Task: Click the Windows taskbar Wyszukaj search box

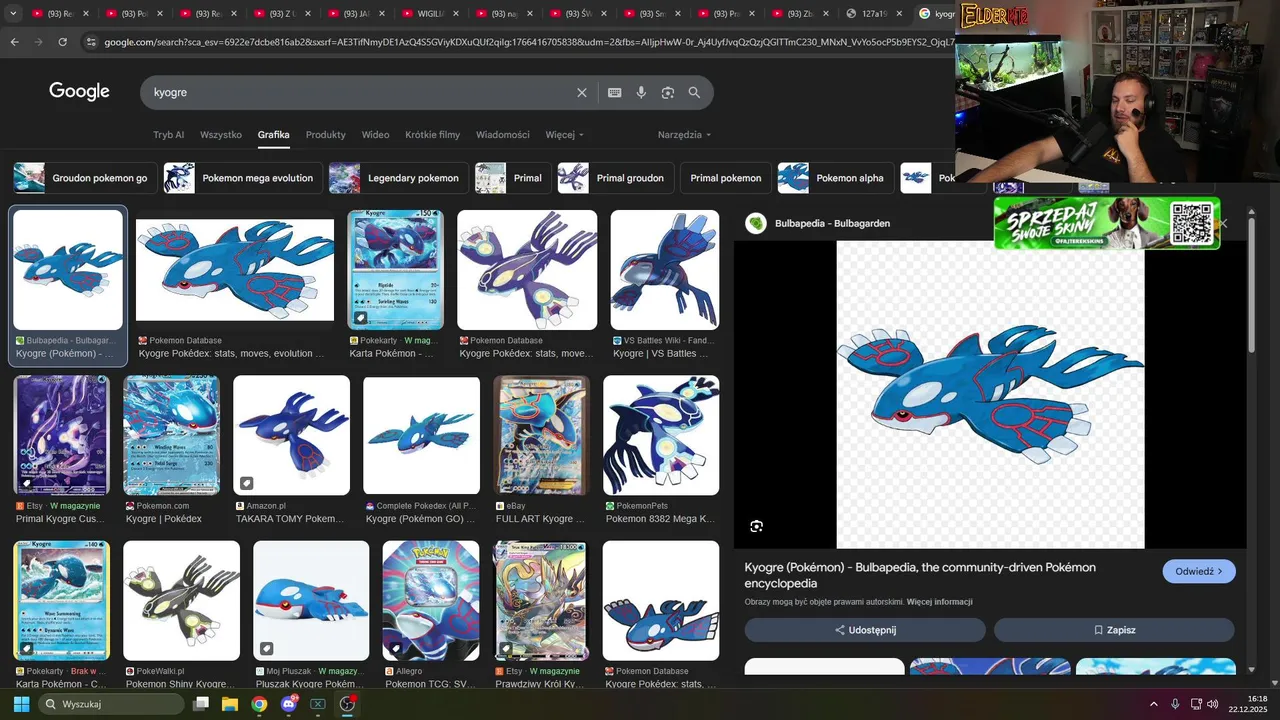Action: pos(113,704)
